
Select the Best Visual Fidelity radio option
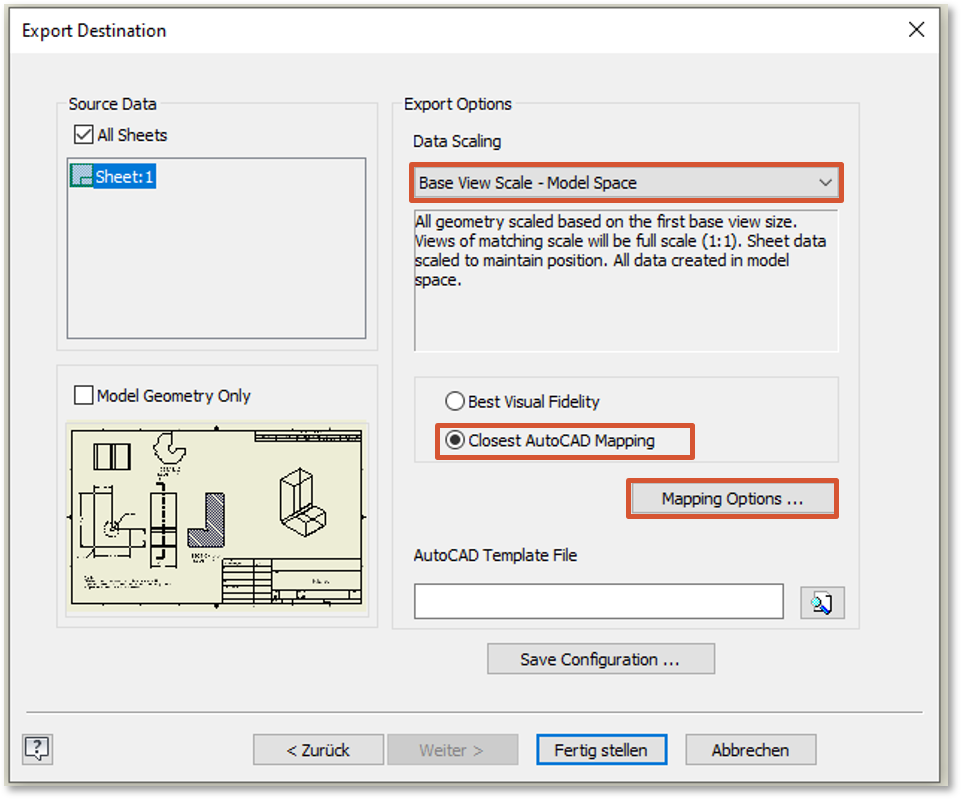point(455,402)
